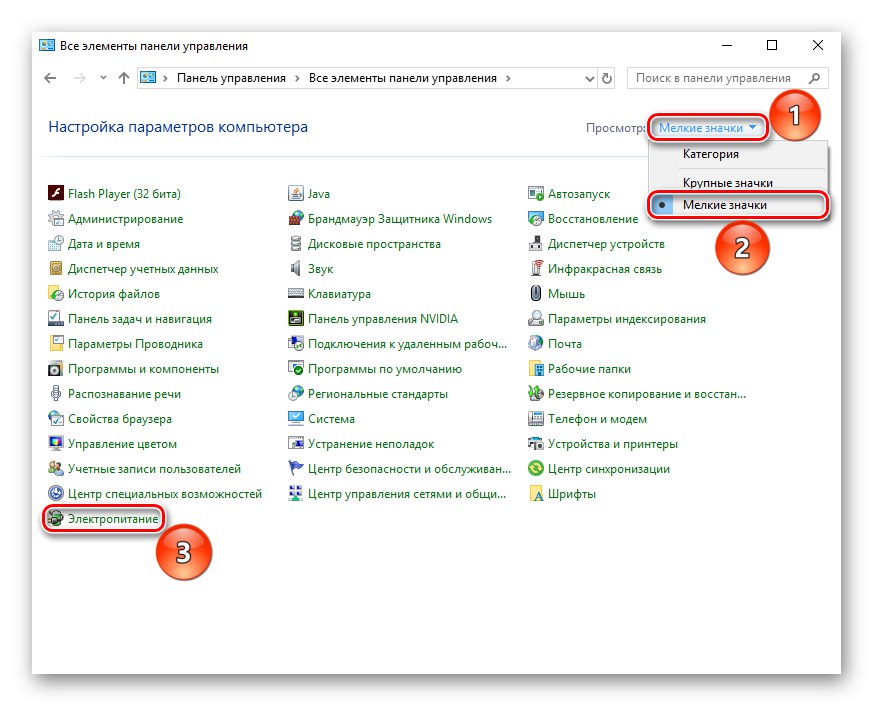Click the Центр синхронизации green icon

click(x=536, y=469)
